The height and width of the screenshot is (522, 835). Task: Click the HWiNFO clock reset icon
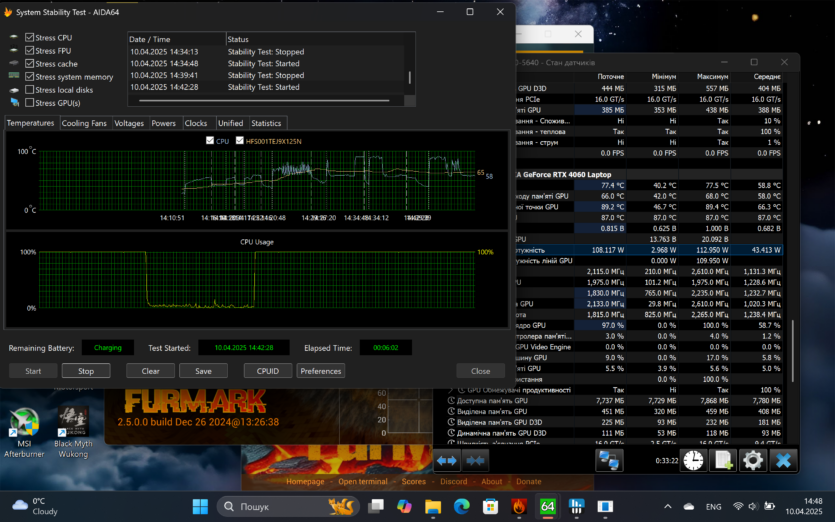coord(693,460)
